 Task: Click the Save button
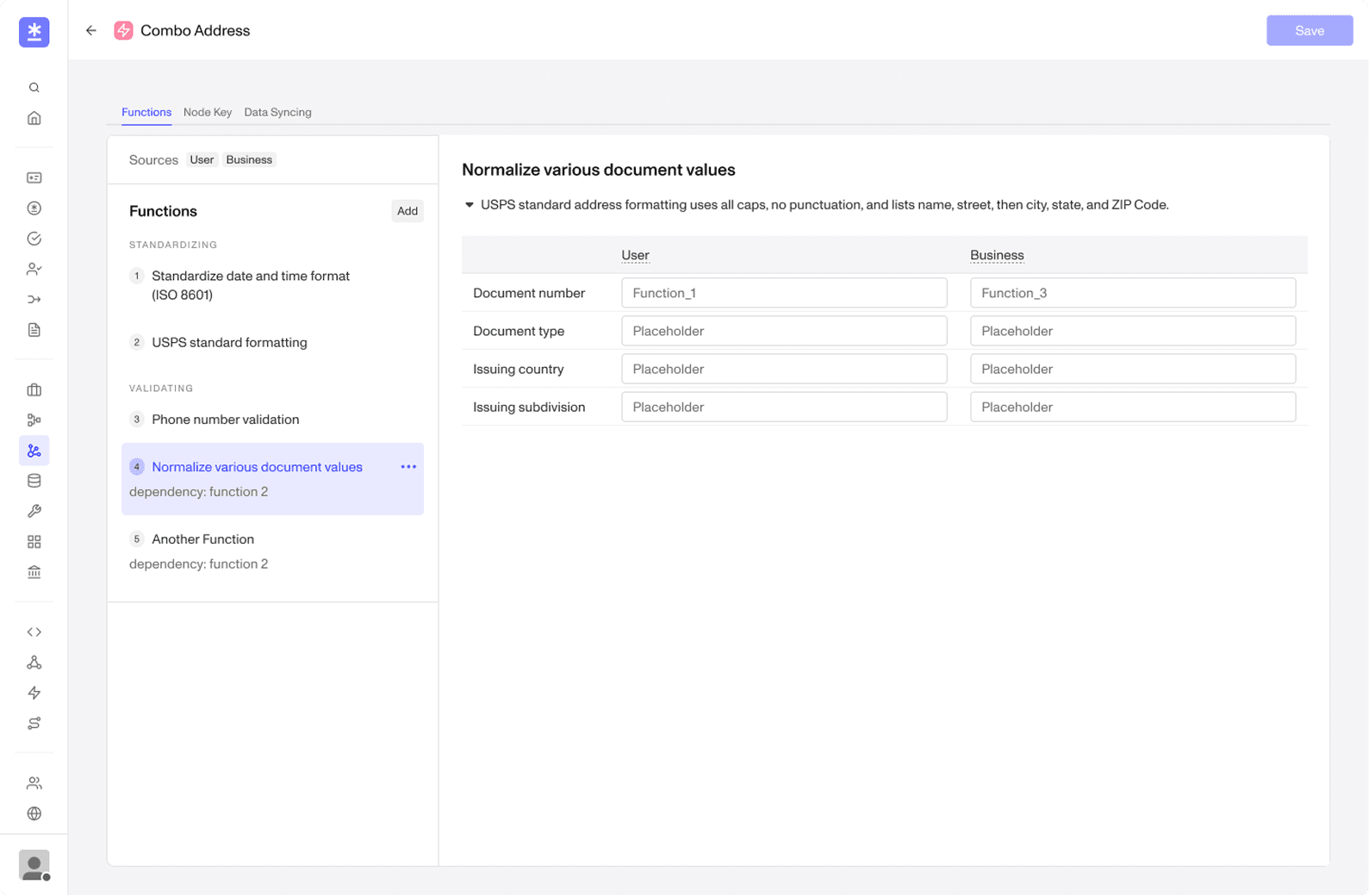click(1310, 31)
